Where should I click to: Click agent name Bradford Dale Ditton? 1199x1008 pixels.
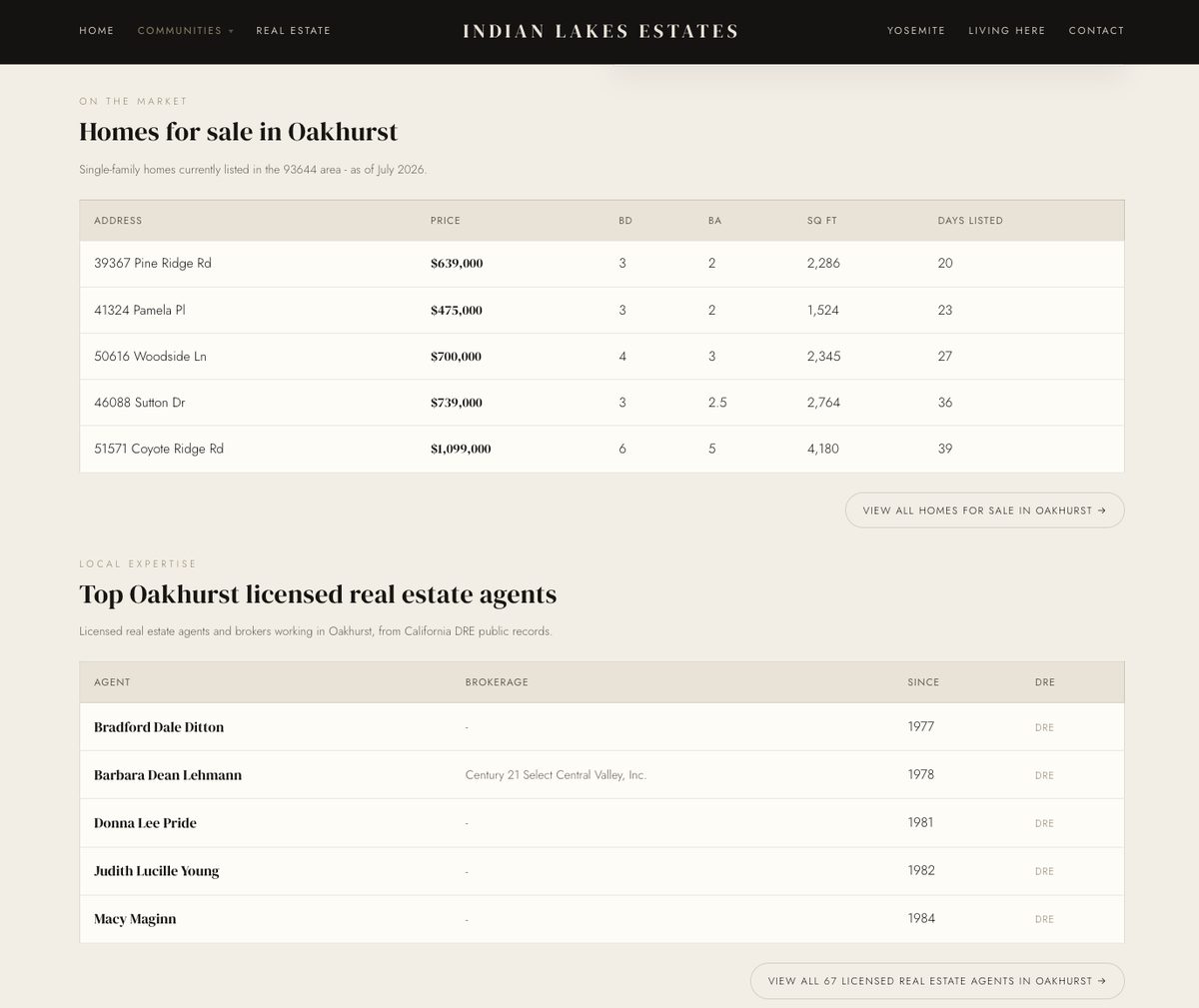(159, 727)
